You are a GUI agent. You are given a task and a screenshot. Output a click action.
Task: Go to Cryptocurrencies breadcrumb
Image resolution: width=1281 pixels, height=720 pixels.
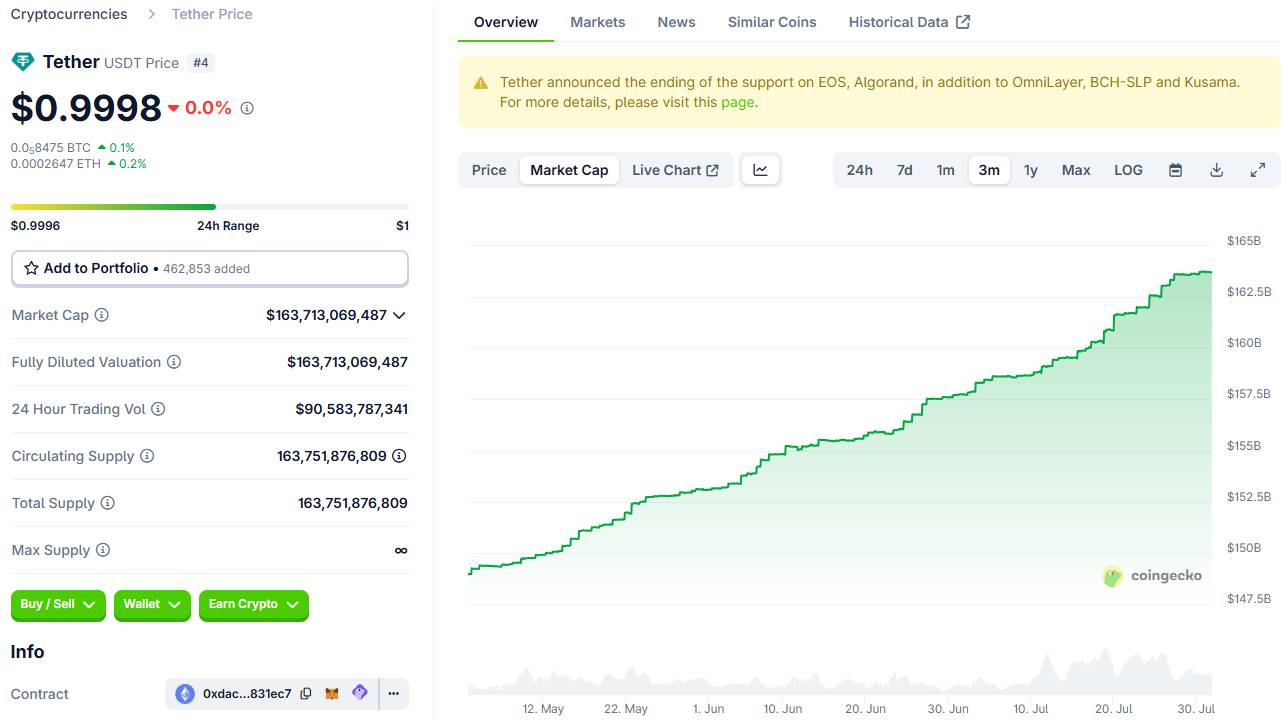tap(69, 14)
